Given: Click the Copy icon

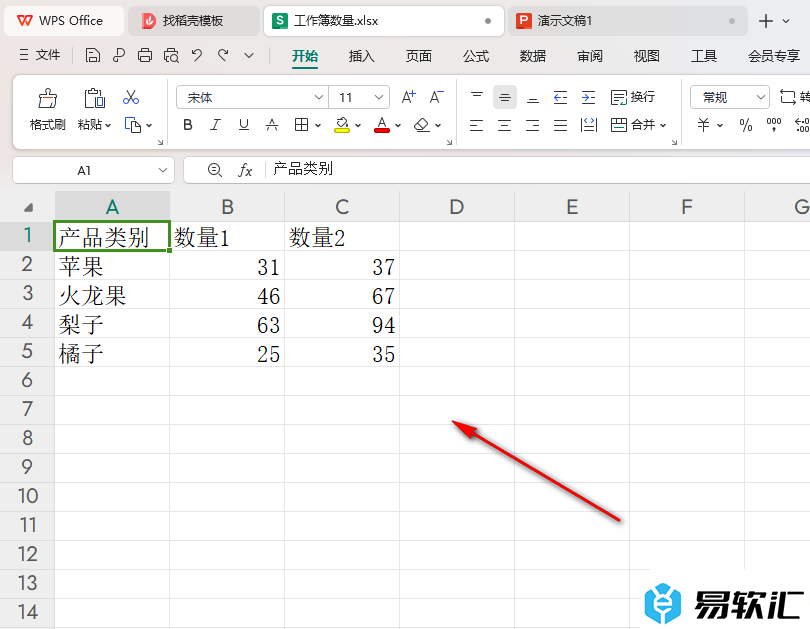Looking at the screenshot, I should [133, 125].
